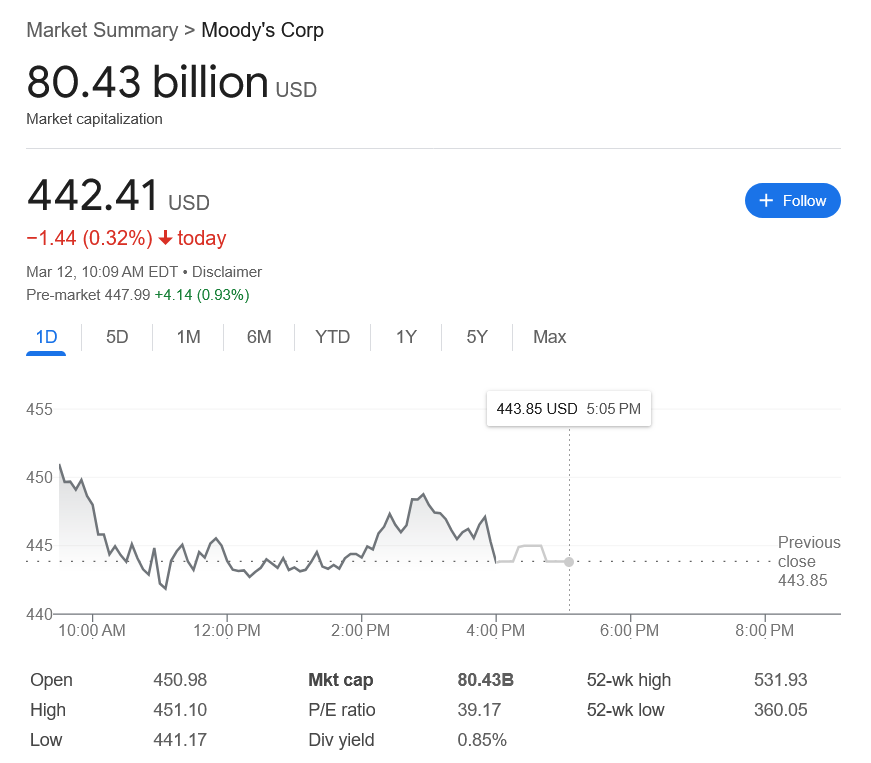Click the 443.85 USD chart tooltip
The height and width of the screenshot is (763, 871).
coord(569,409)
